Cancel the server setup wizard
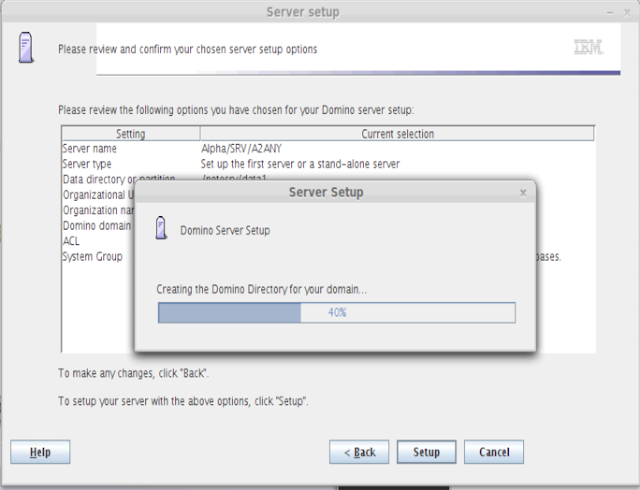The height and width of the screenshot is (490, 640). [x=494, y=452]
